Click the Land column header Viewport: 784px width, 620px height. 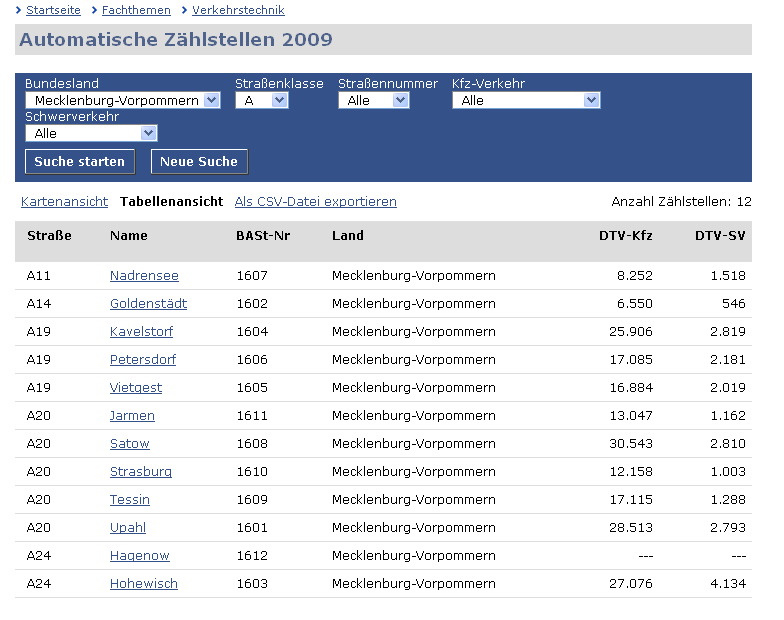[x=348, y=236]
